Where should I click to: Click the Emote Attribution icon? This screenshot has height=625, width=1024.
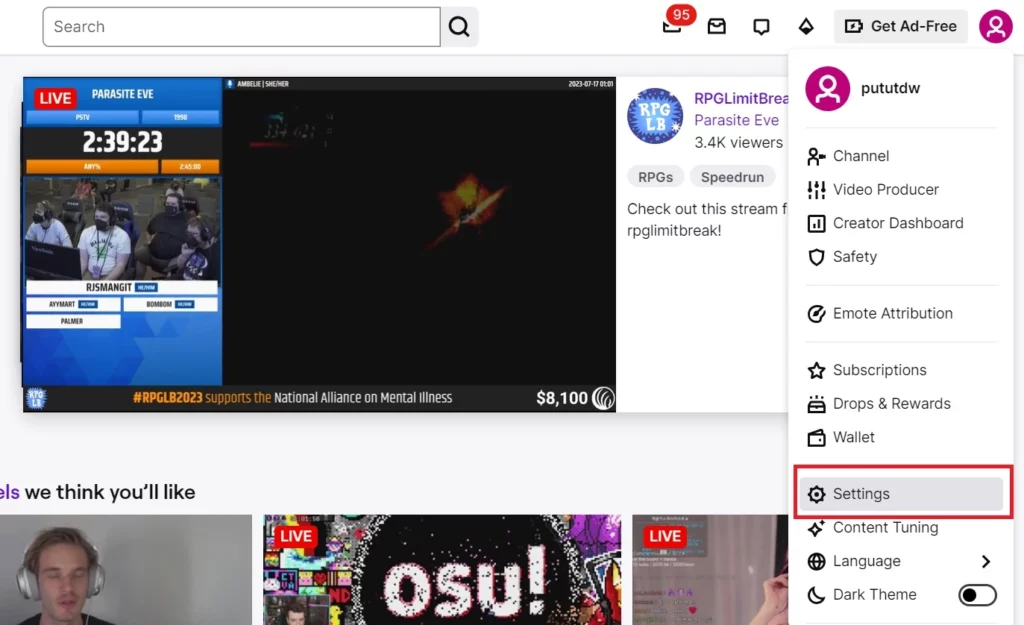(816, 313)
